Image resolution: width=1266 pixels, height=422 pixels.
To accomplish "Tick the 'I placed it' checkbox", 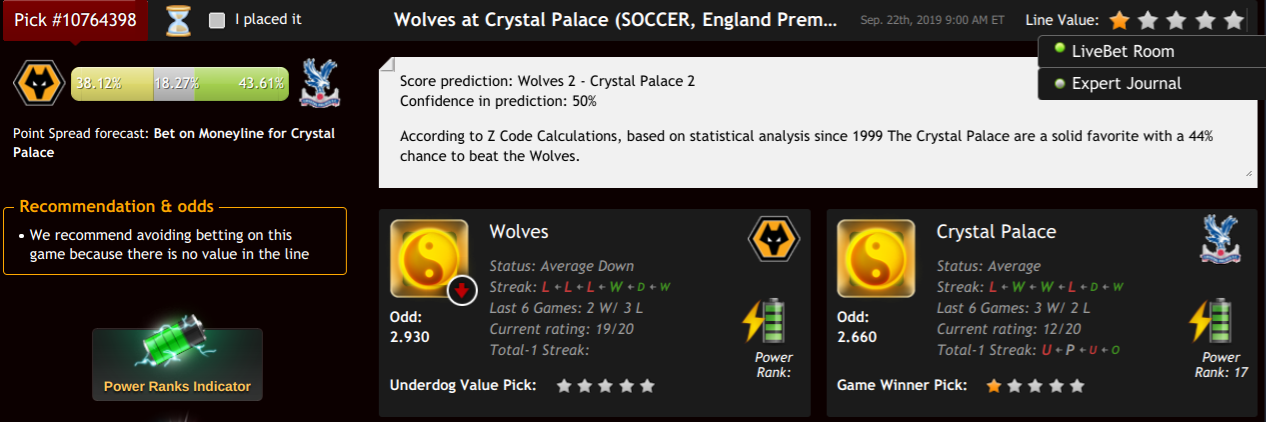I will (x=217, y=20).
